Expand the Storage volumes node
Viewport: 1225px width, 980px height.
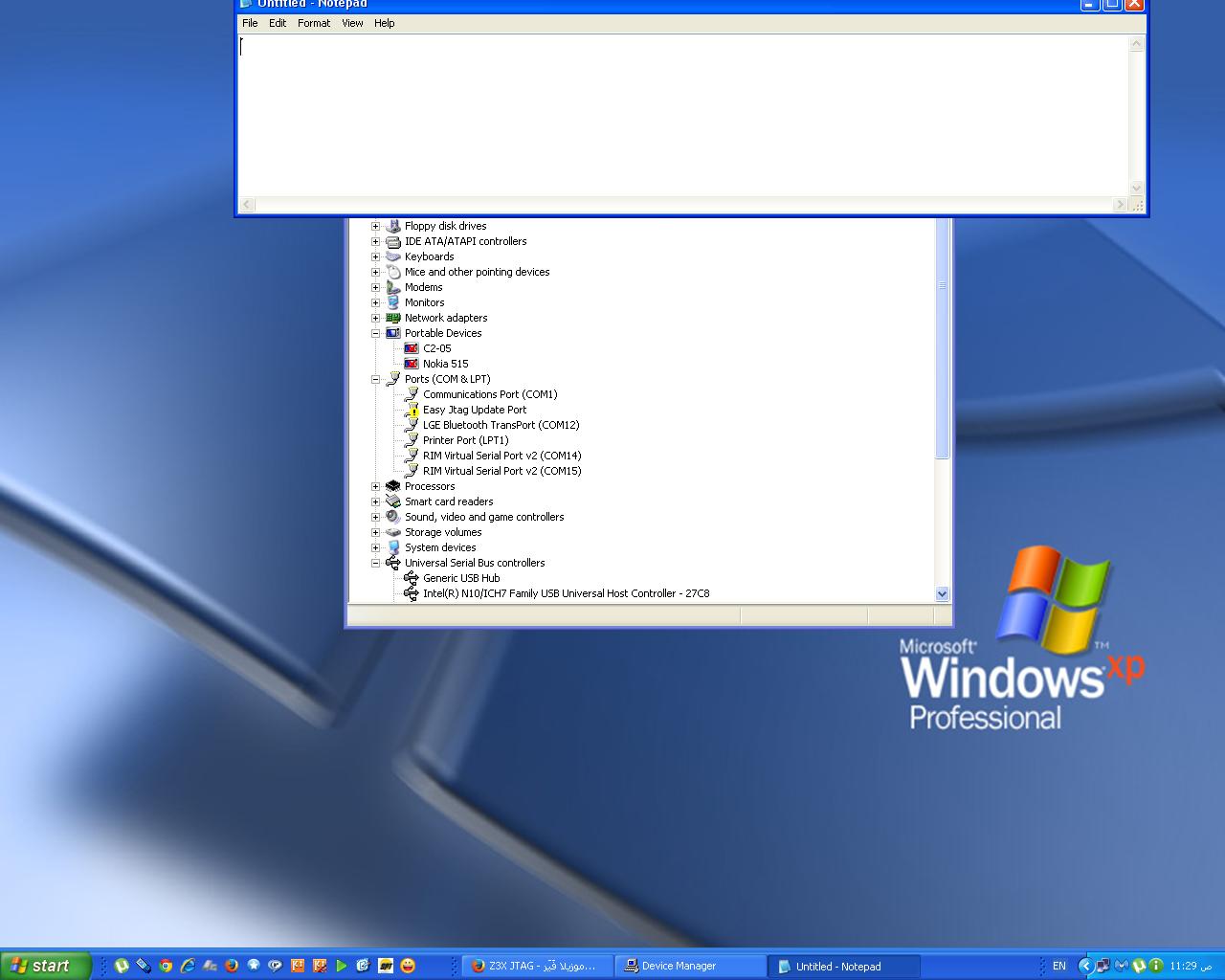375,532
